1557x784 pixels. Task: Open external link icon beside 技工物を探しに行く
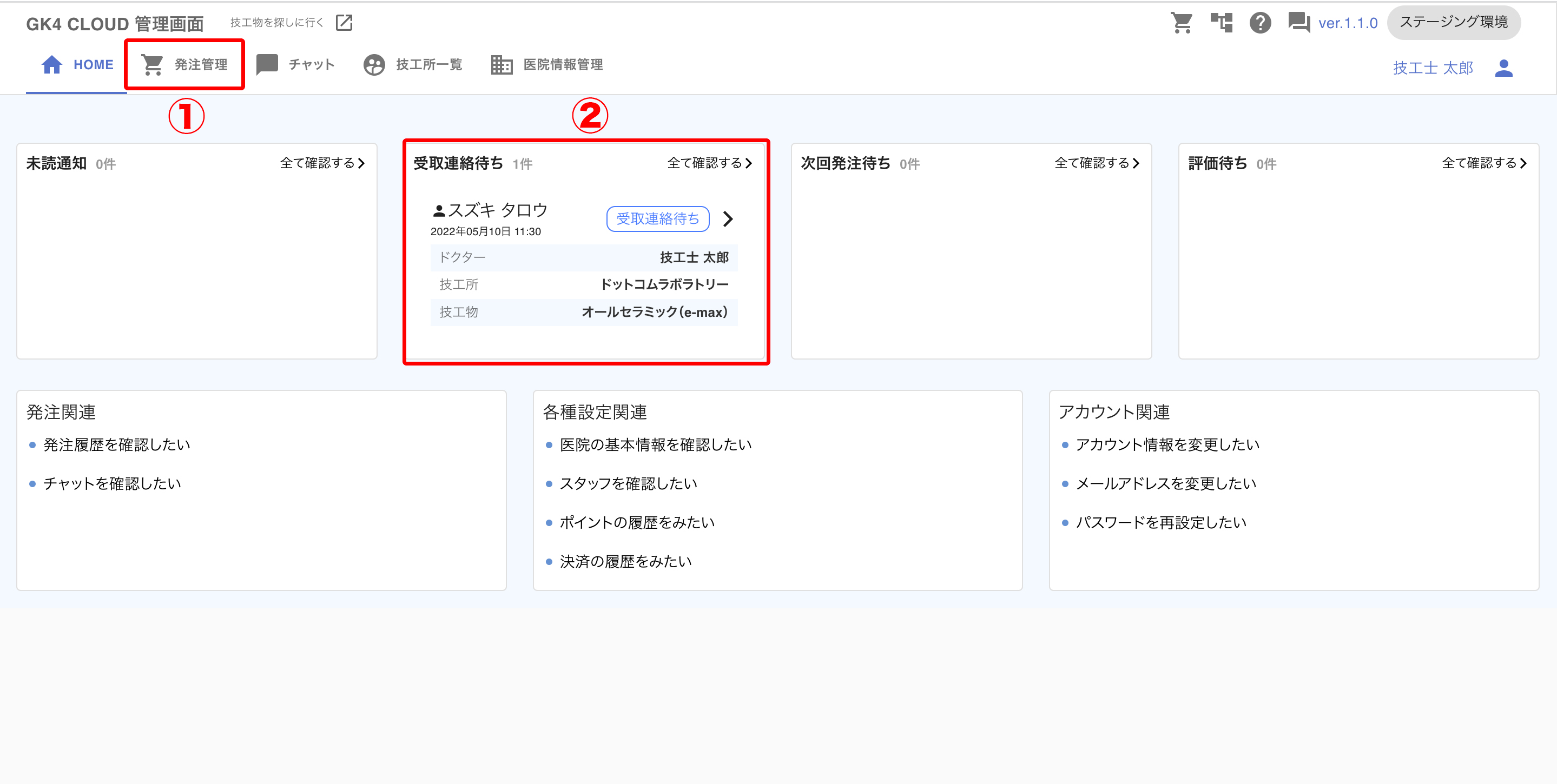click(344, 22)
